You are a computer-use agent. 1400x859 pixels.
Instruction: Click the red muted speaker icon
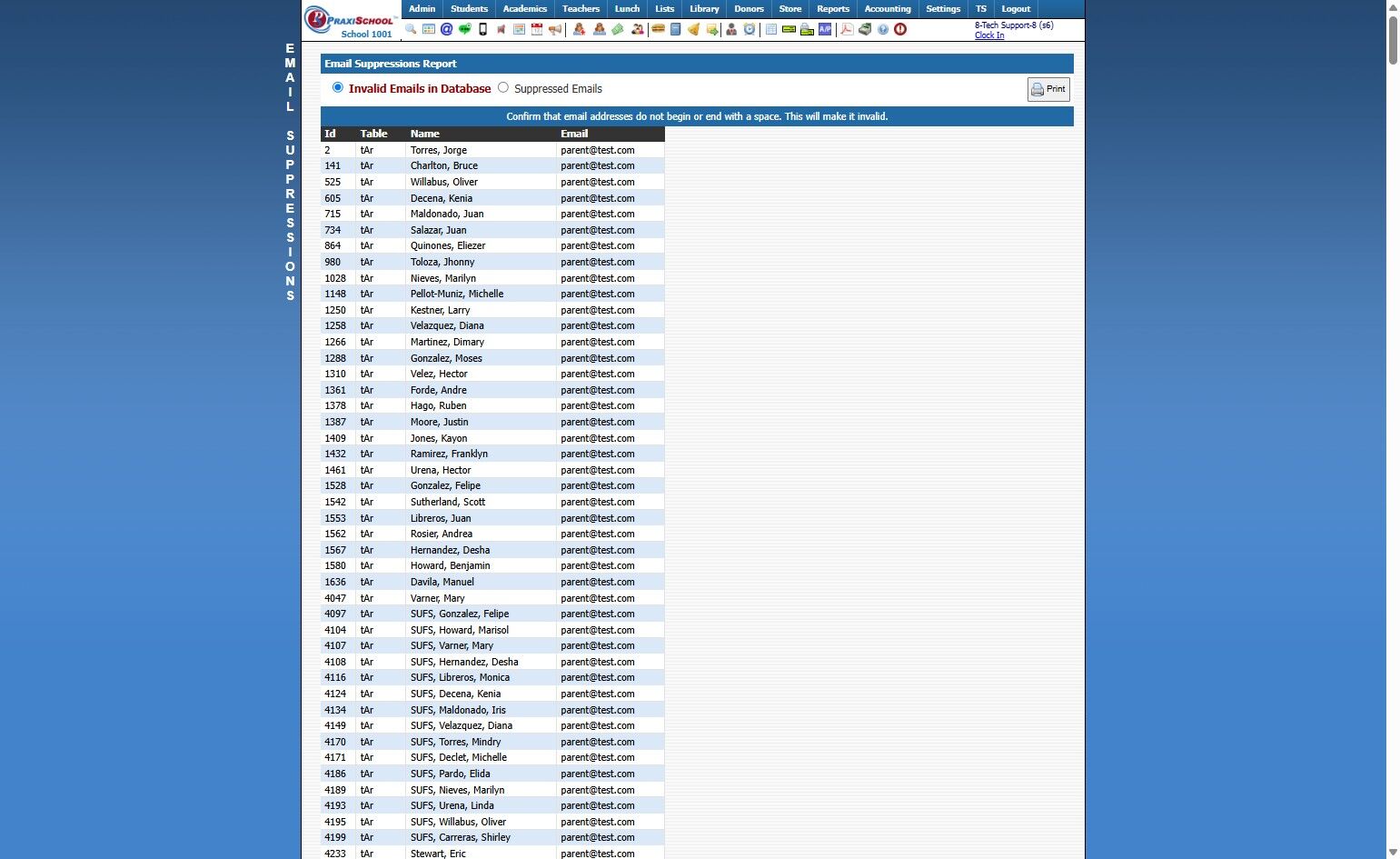[501, 29]
